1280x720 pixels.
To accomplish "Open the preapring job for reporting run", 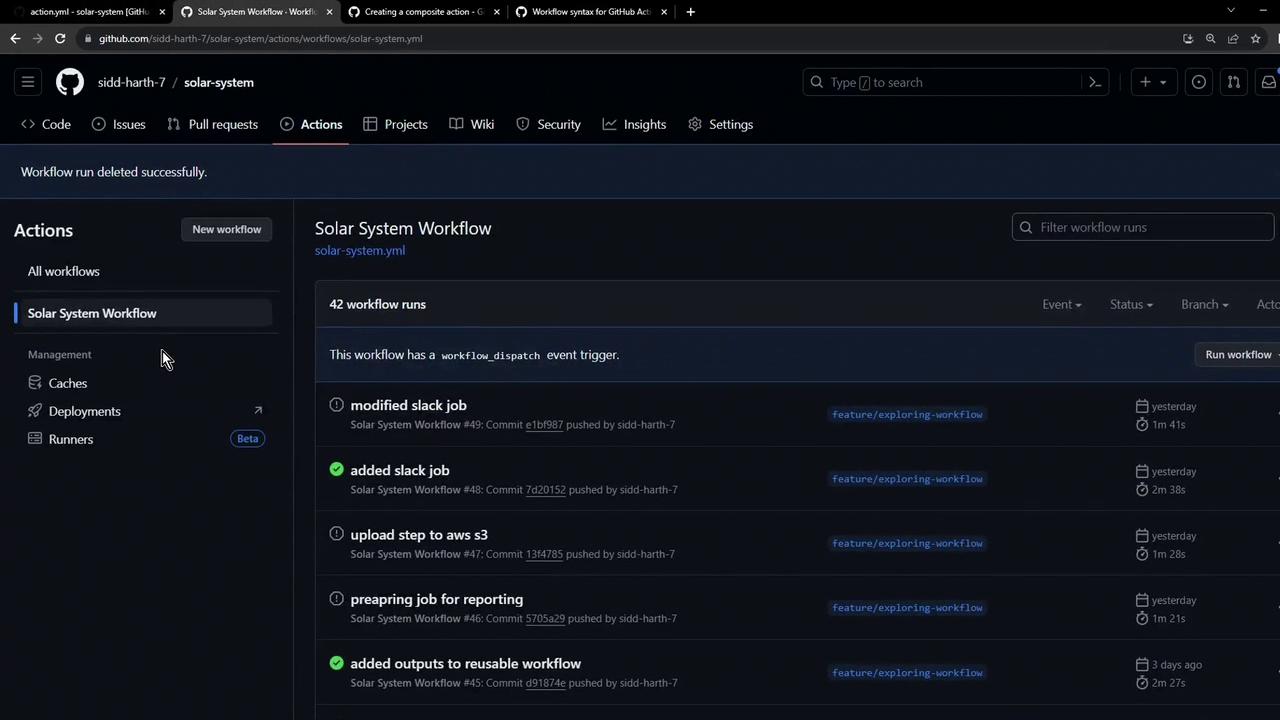I will pos(437,599).
